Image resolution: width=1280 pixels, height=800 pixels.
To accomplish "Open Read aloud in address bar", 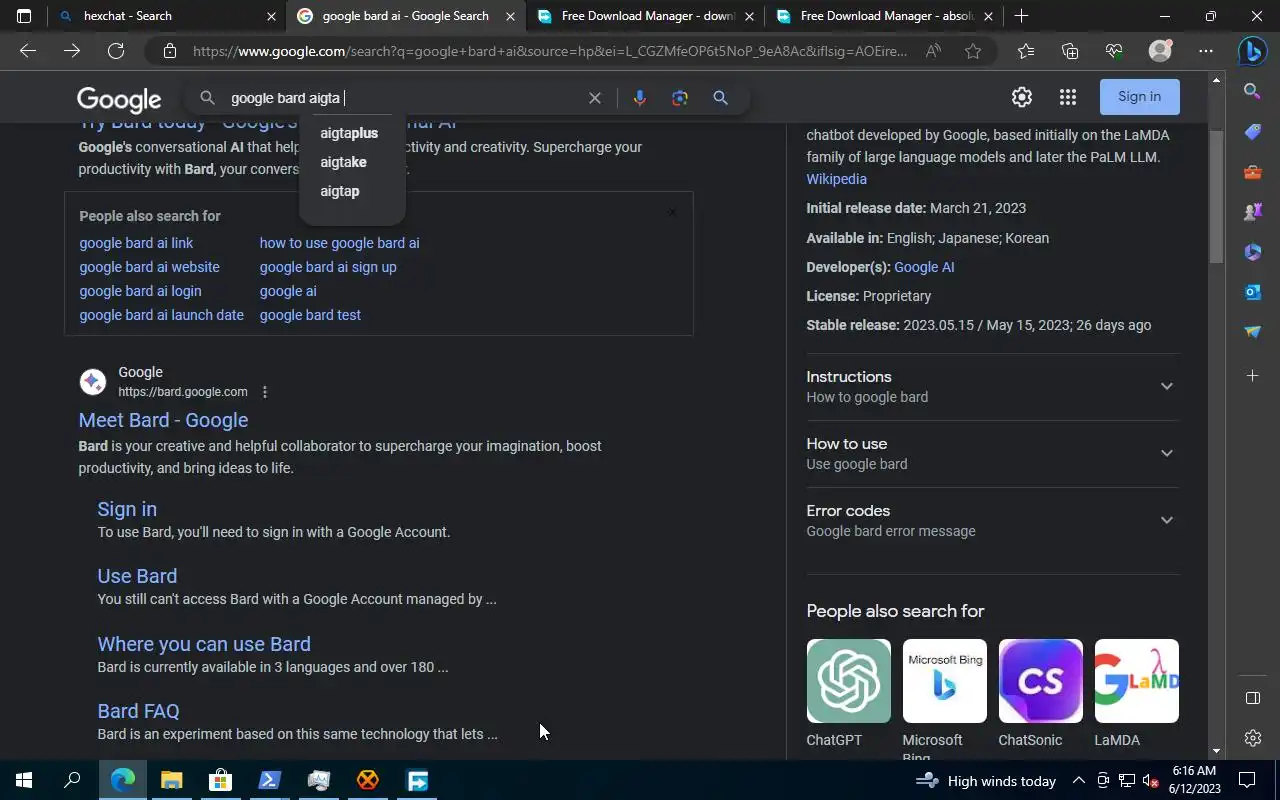I will [x=933, y=51].
